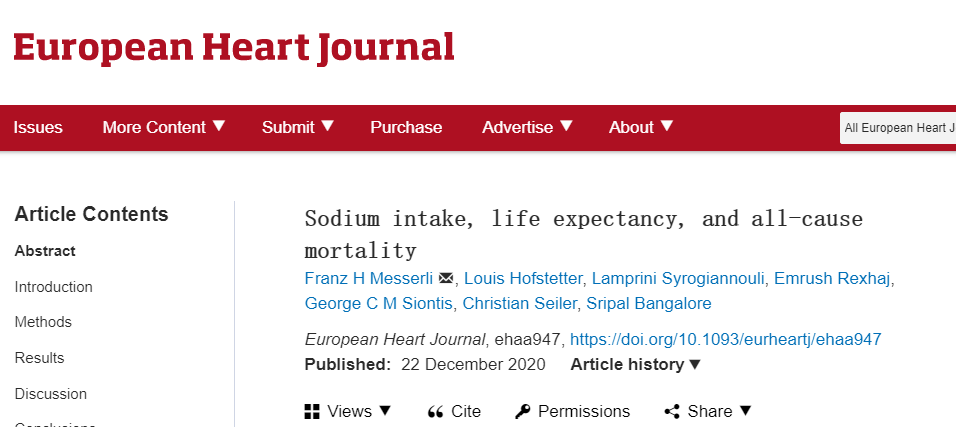The image size is (956, 427).
Task: Jump to the Discussion section
Action: click(51, 394)
